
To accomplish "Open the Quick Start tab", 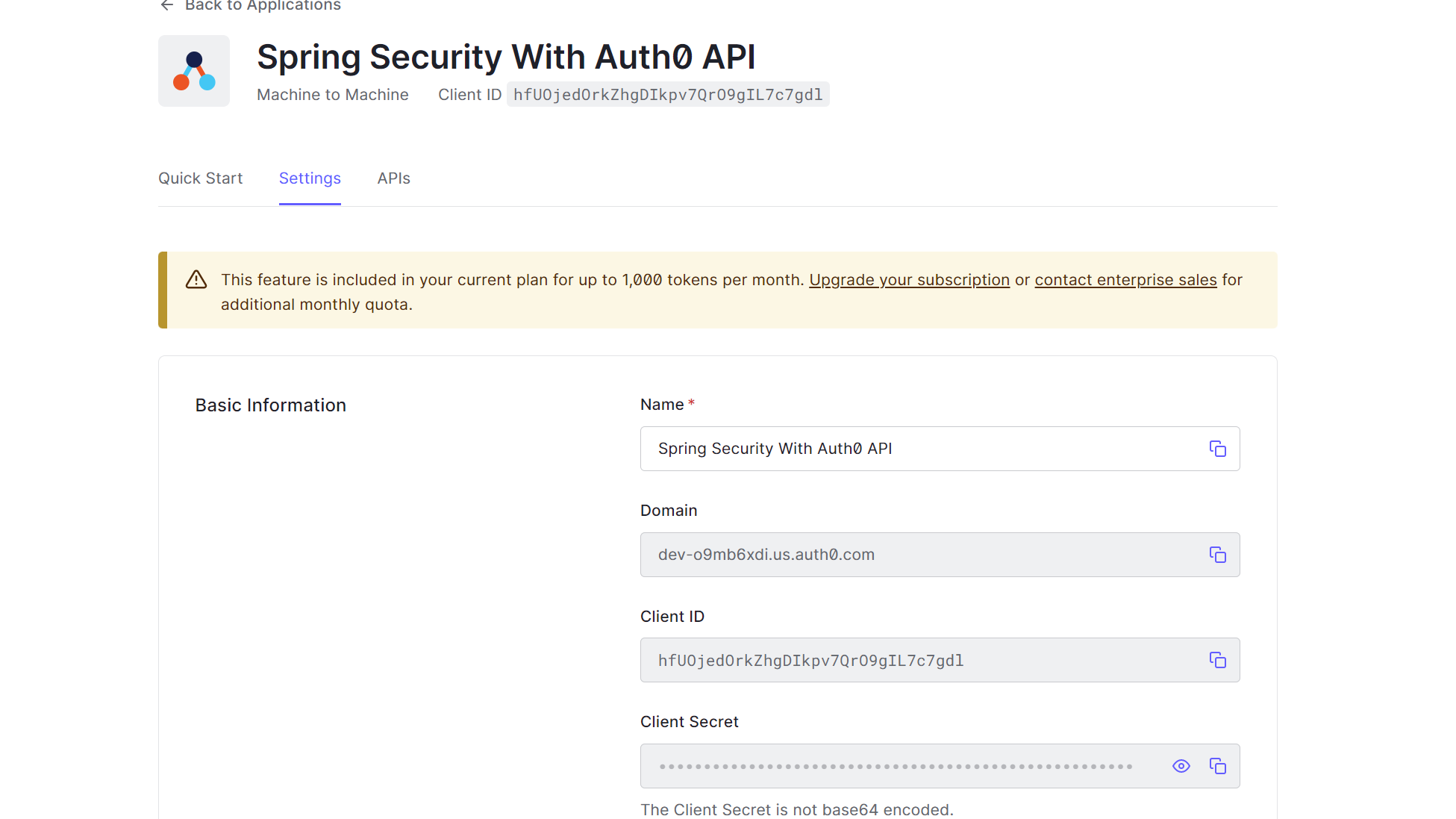I will [x=200, y=178].
